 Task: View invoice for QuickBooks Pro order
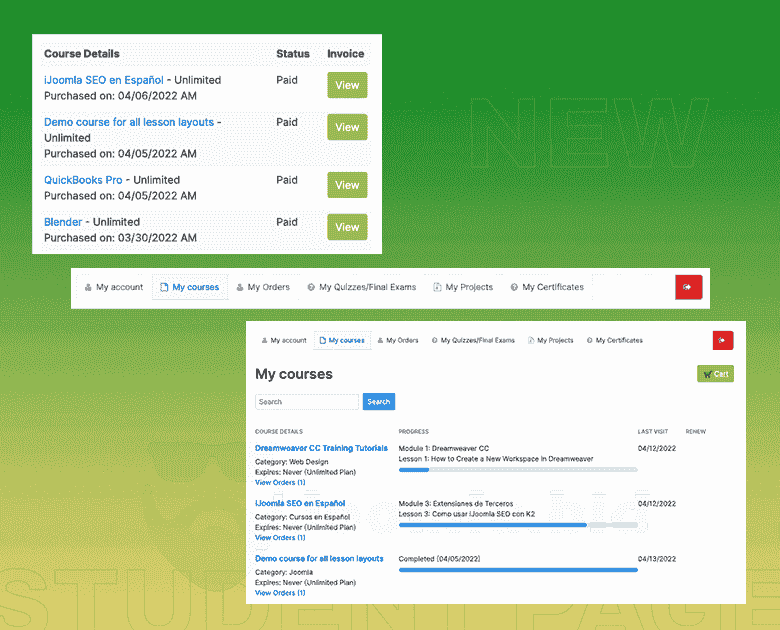tap(347, 185)
